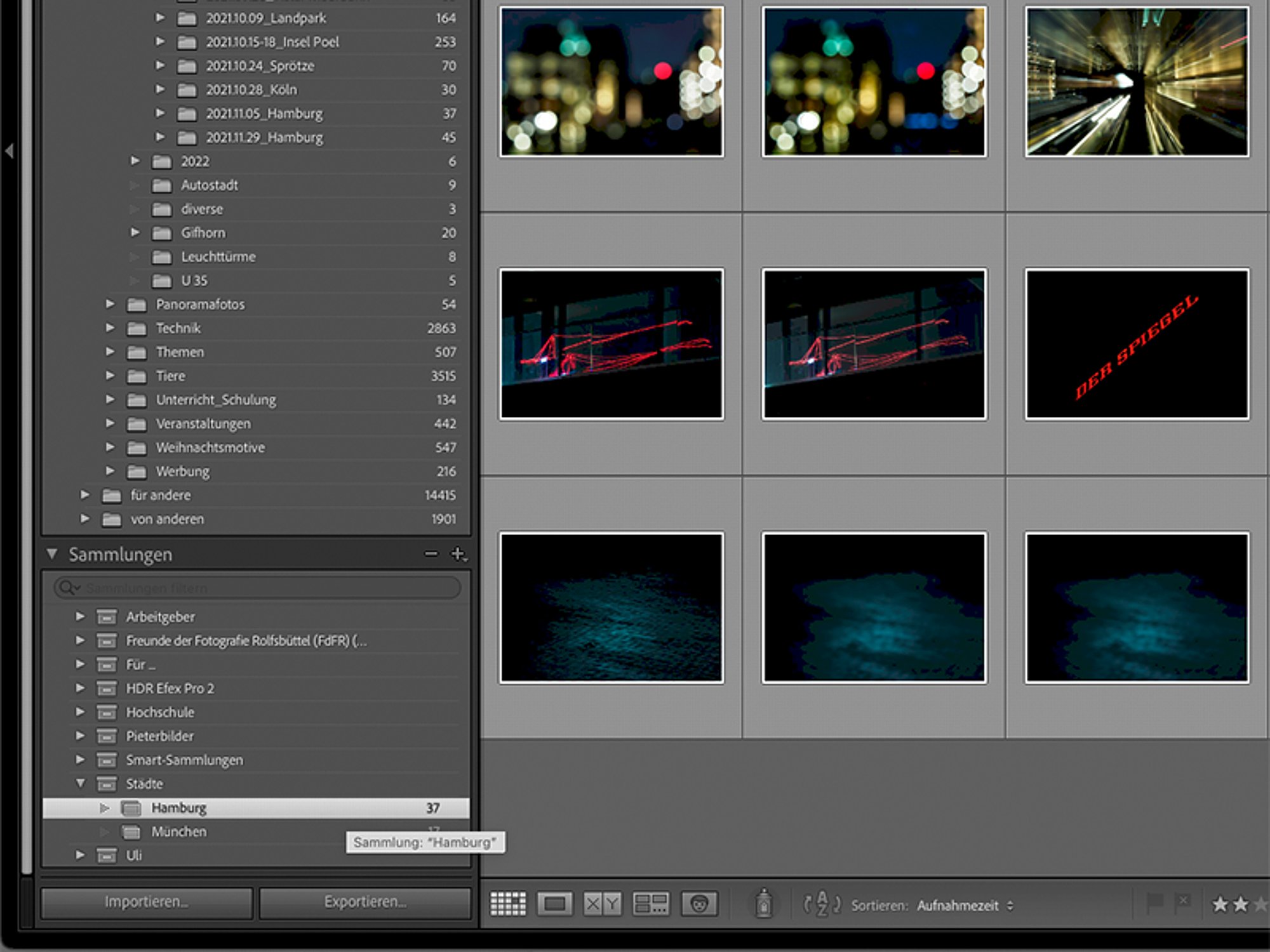Screen dimensions: 1270x952
Task: Switch to loupe view icon
Action: point(555,904)
